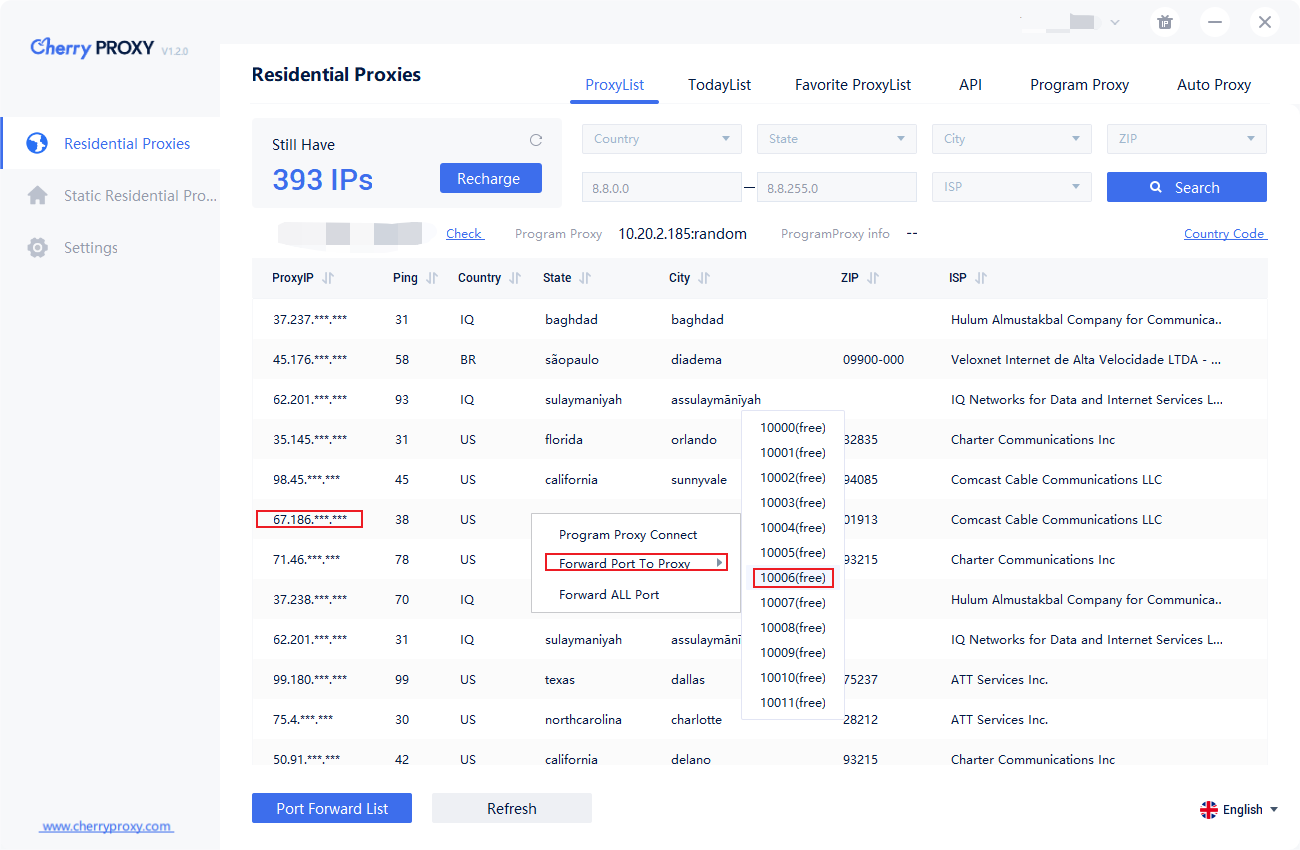Image resolution: width=1300 pixels, height=850 pixels.
Task: Click the 8.8.0.0 start IP field
Action: (x=662, y=187)
